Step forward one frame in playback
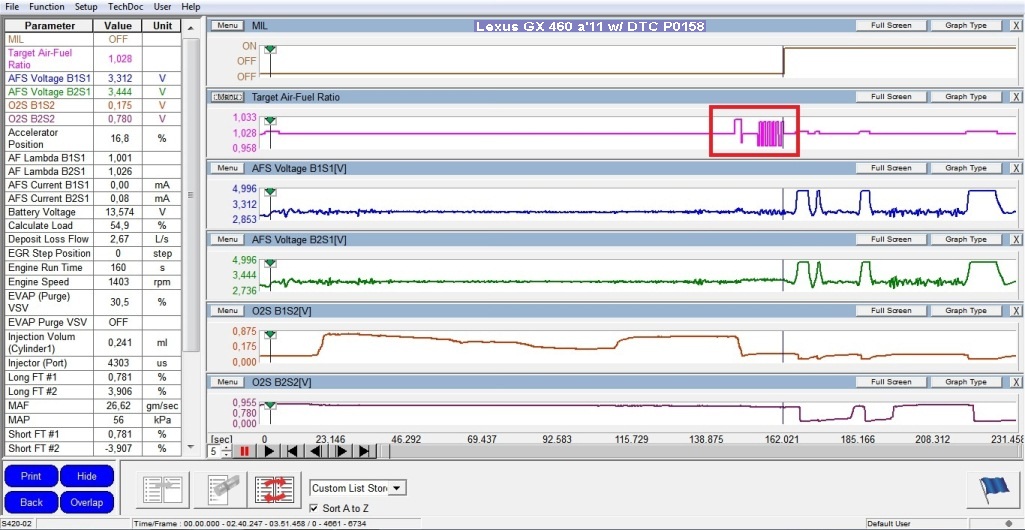This screenshot has width=1025, height=530. (341, 452)
